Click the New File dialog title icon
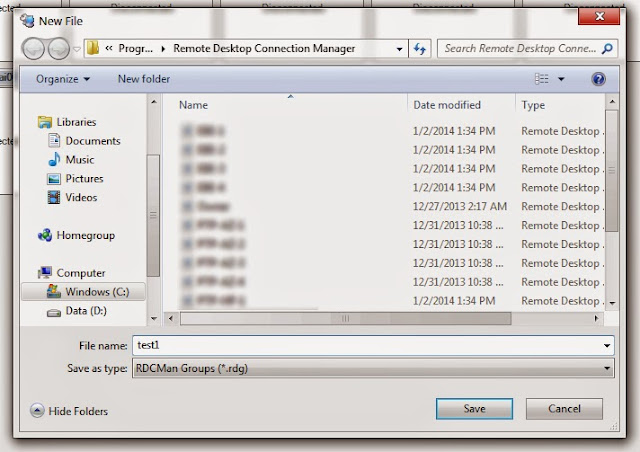 [27, 20]
